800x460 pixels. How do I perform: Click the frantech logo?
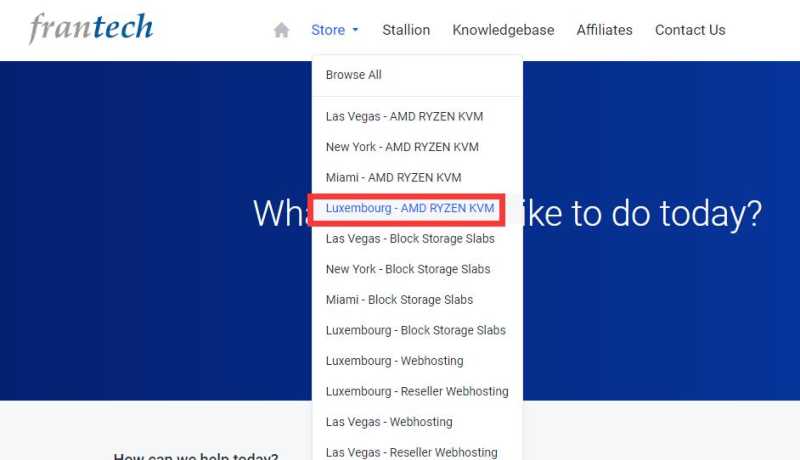91,28
